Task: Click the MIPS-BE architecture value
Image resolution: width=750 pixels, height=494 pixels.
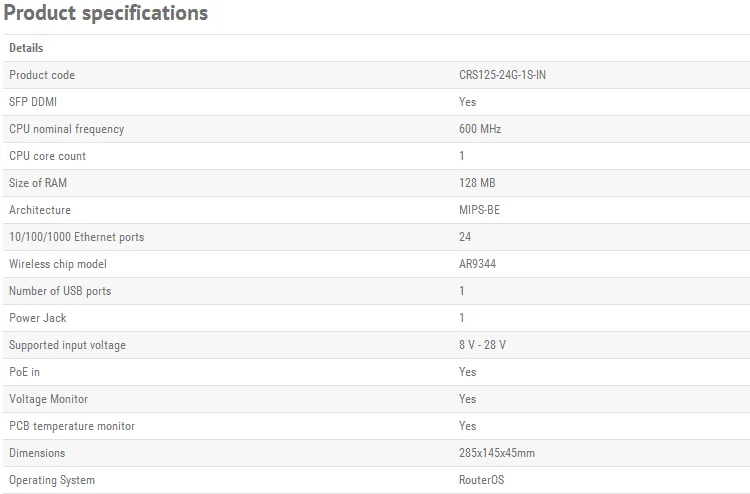Action: point(480,210)
